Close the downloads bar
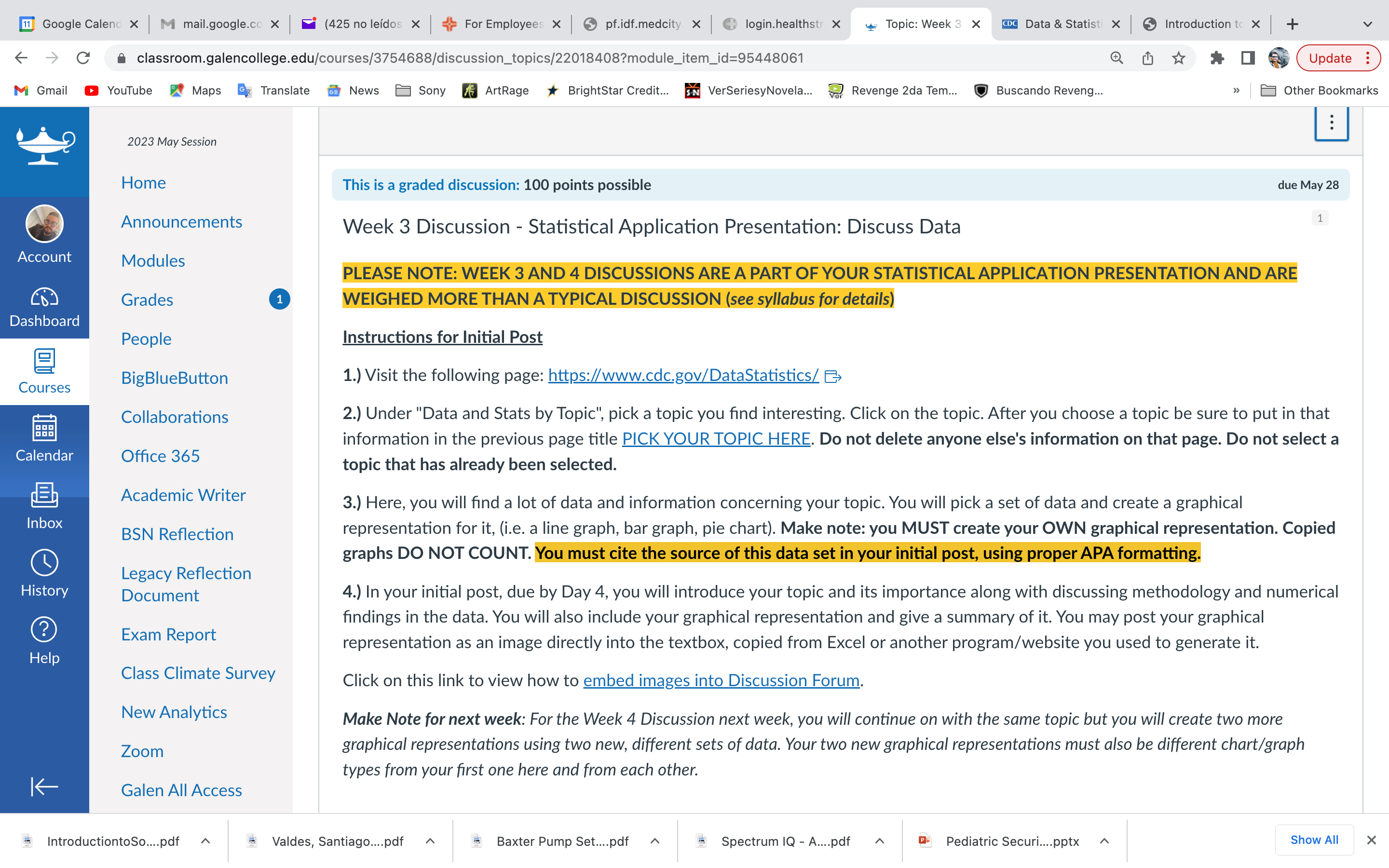The image size is (1389, 868). pos(1372,840)
